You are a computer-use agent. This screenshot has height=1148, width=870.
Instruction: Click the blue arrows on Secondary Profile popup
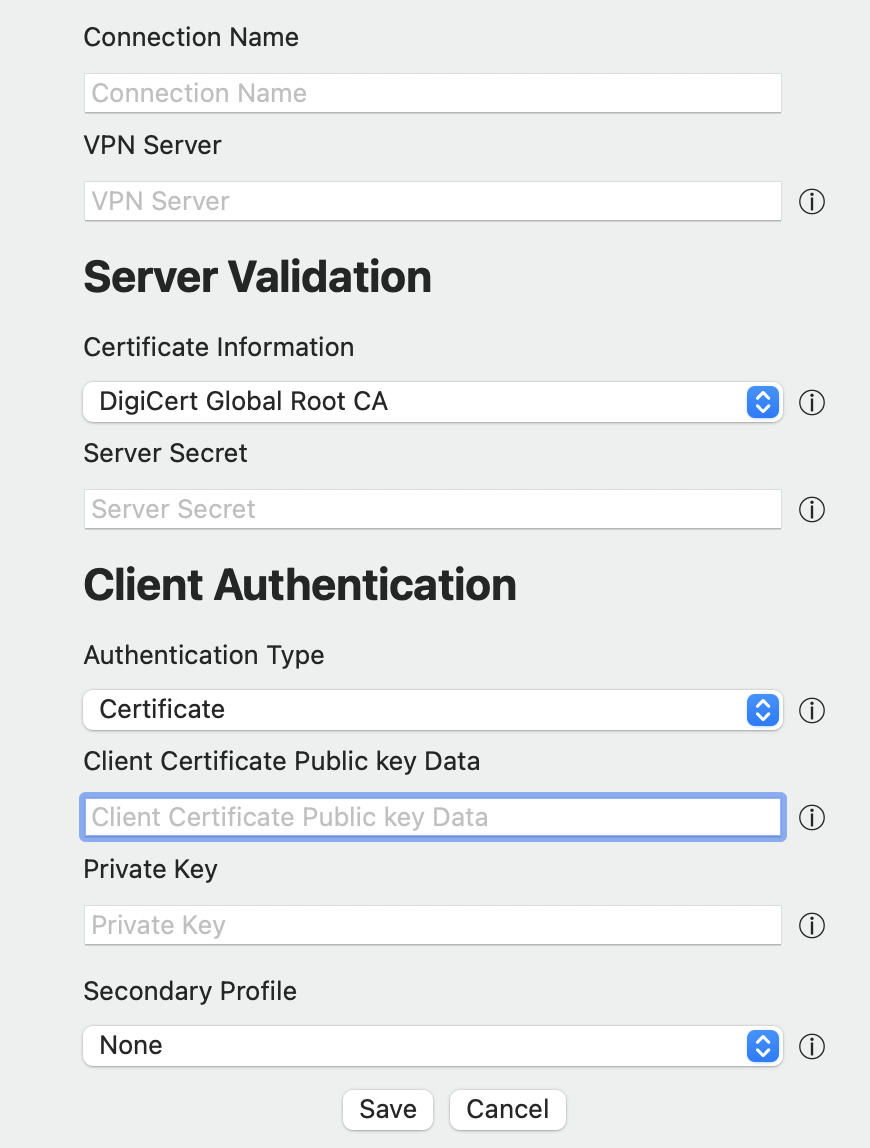pyautogui.click(x=762, y=1046)
